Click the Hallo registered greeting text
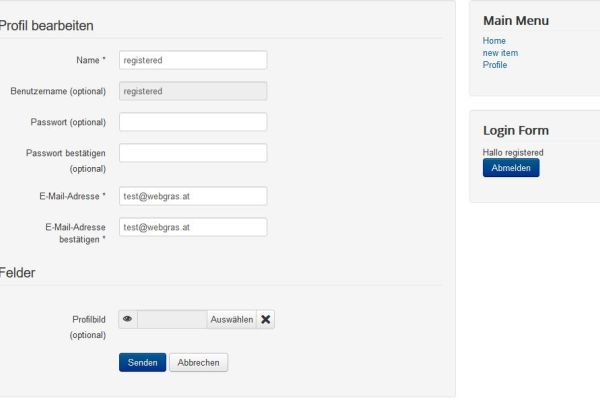The width and height of the screenshot is (600, 400). (513, 152)
